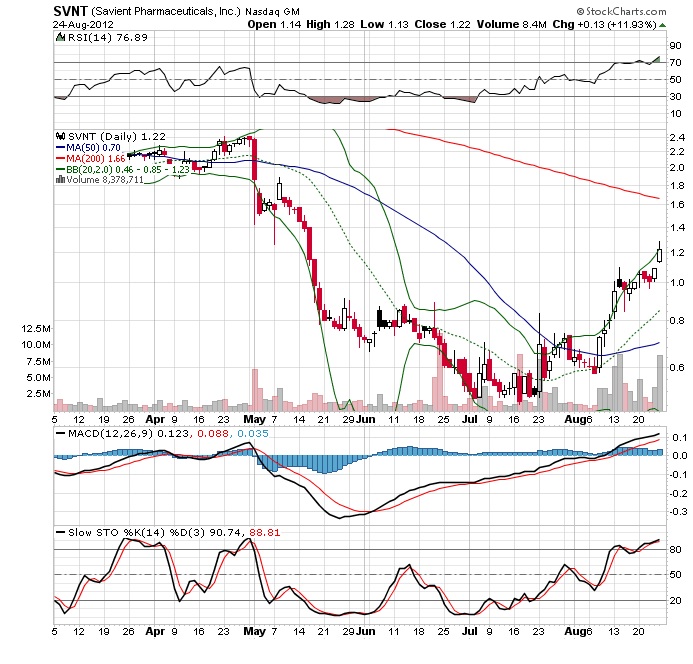This screenshot has width=693, height=664.
Task: Click the SVNT (Daily) 1.22 legend label
Action: tap(117, 137)
